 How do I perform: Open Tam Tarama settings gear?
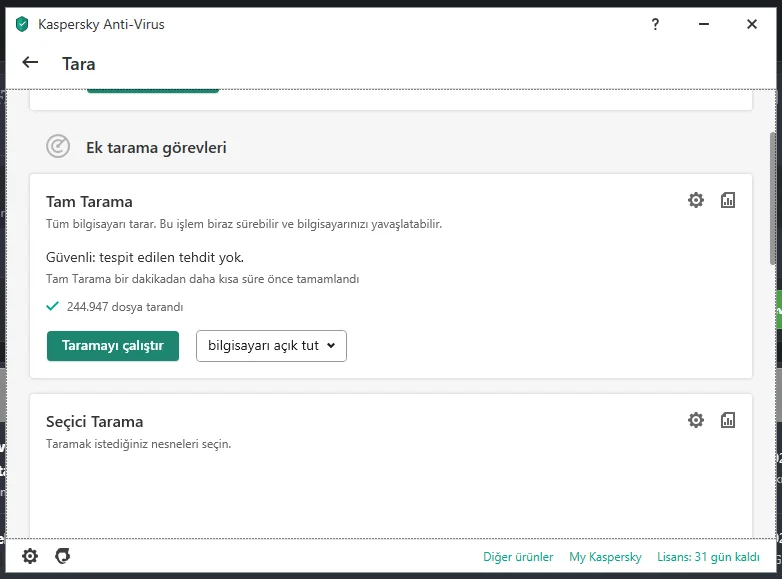point(696,200)
